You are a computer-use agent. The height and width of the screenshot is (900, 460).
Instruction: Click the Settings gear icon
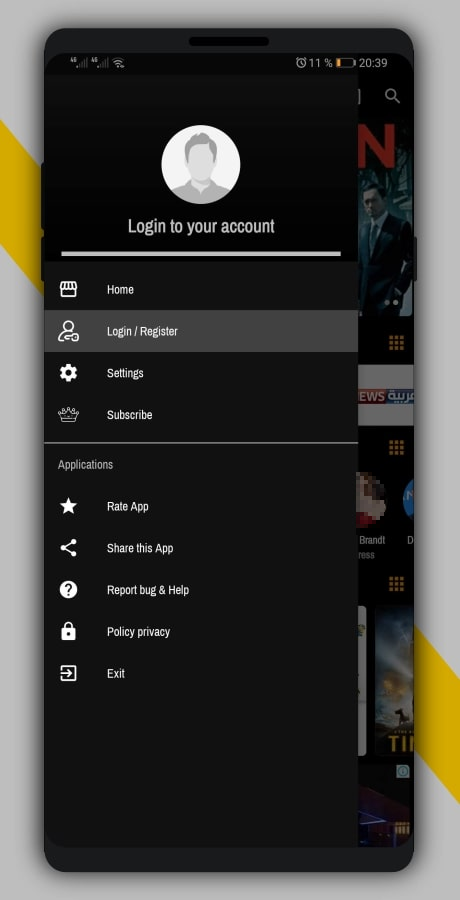click(x=68, y=373)
